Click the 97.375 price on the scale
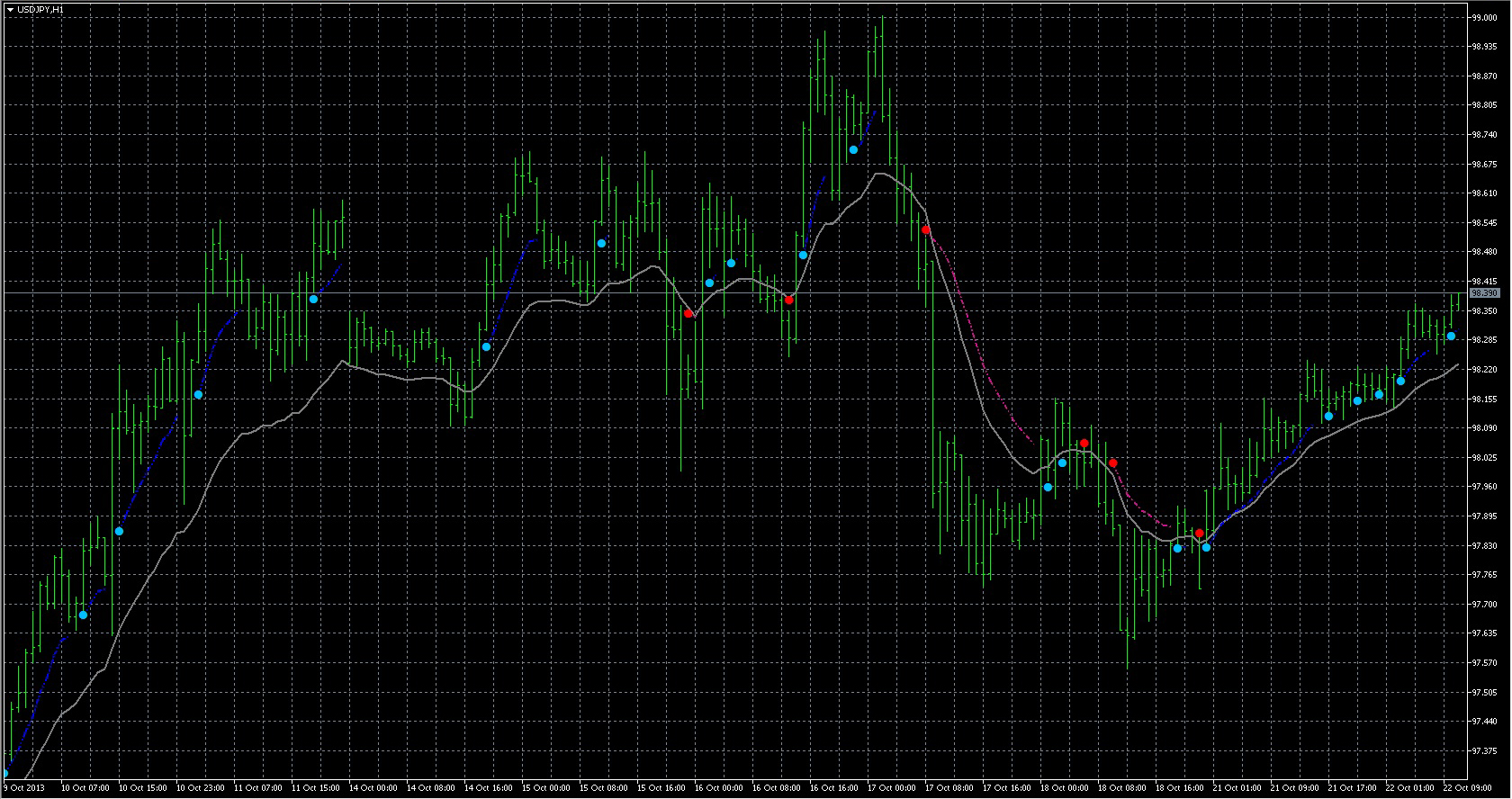 pos(1483,750)
